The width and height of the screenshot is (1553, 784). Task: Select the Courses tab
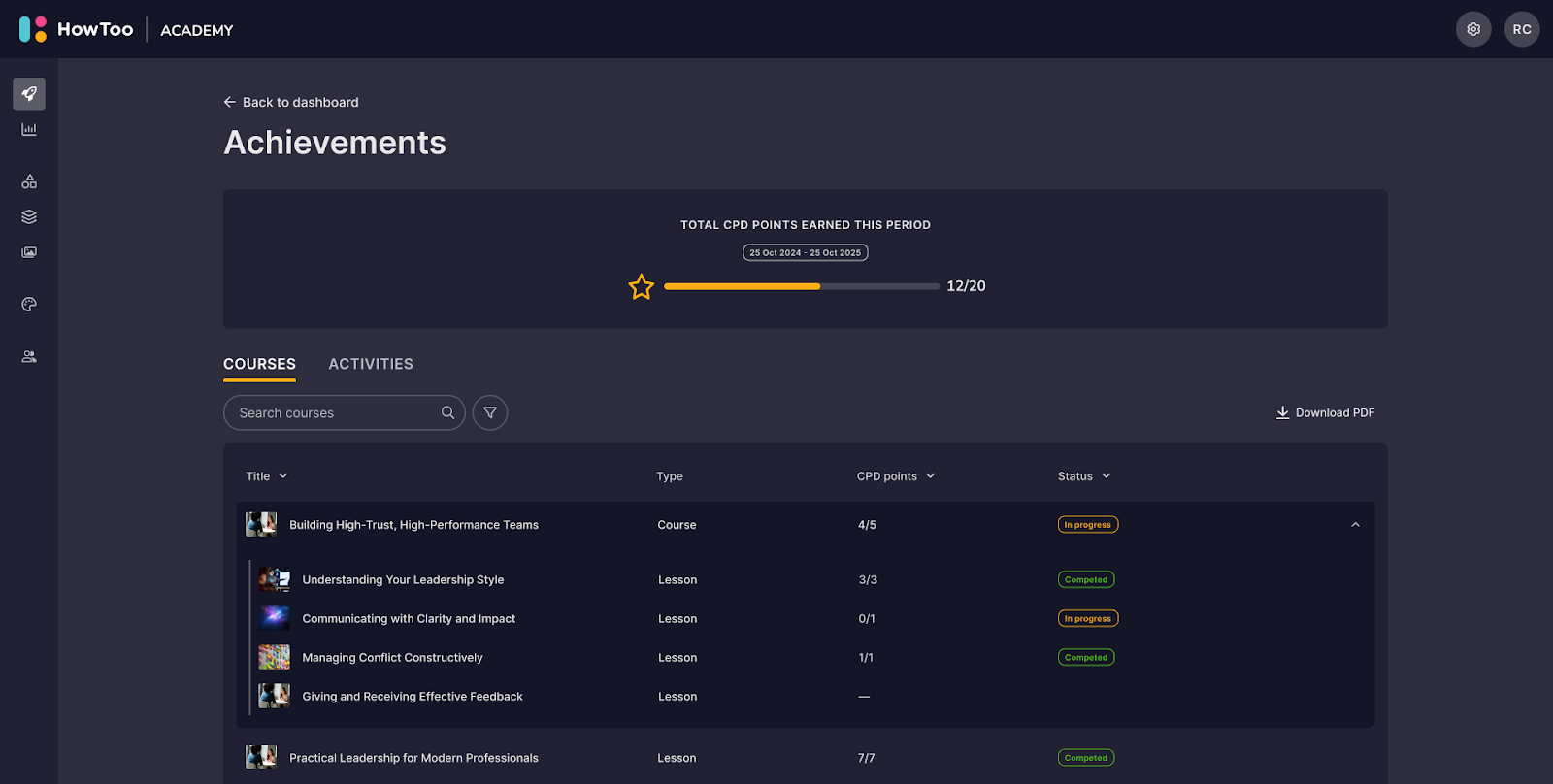point(259,364)
